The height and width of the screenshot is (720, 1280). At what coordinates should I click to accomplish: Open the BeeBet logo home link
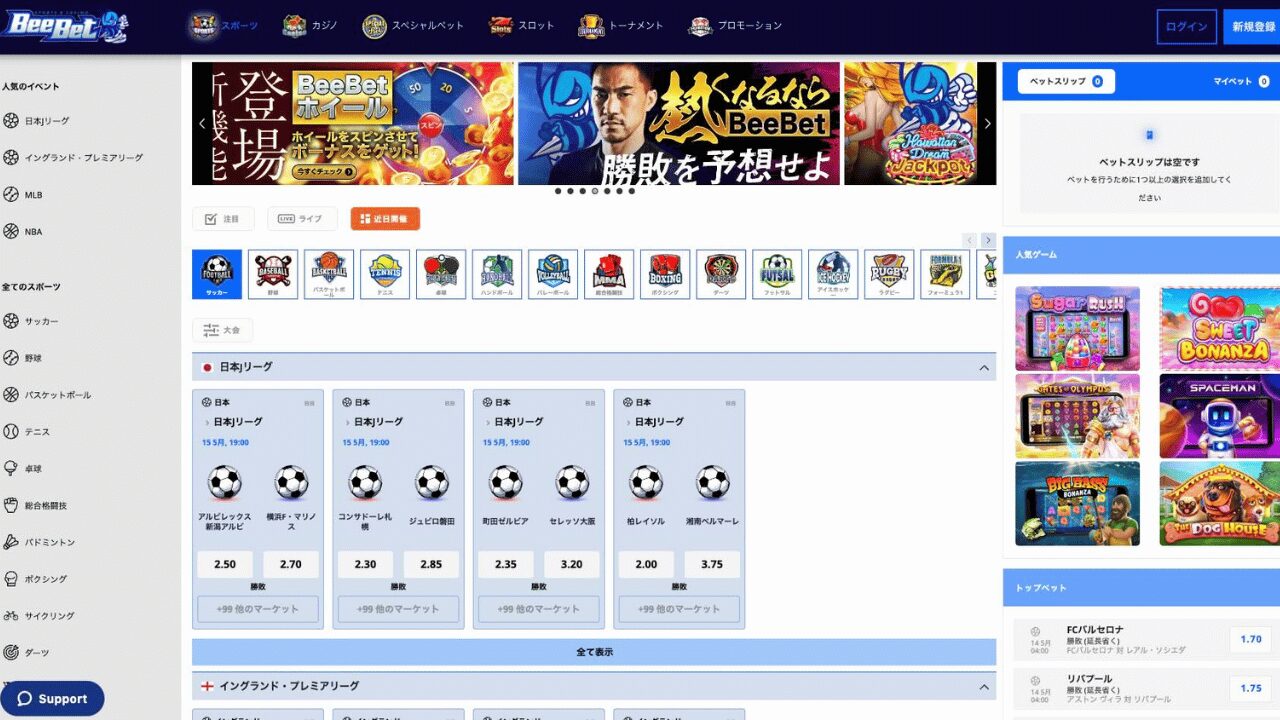[x=64, y=26]
